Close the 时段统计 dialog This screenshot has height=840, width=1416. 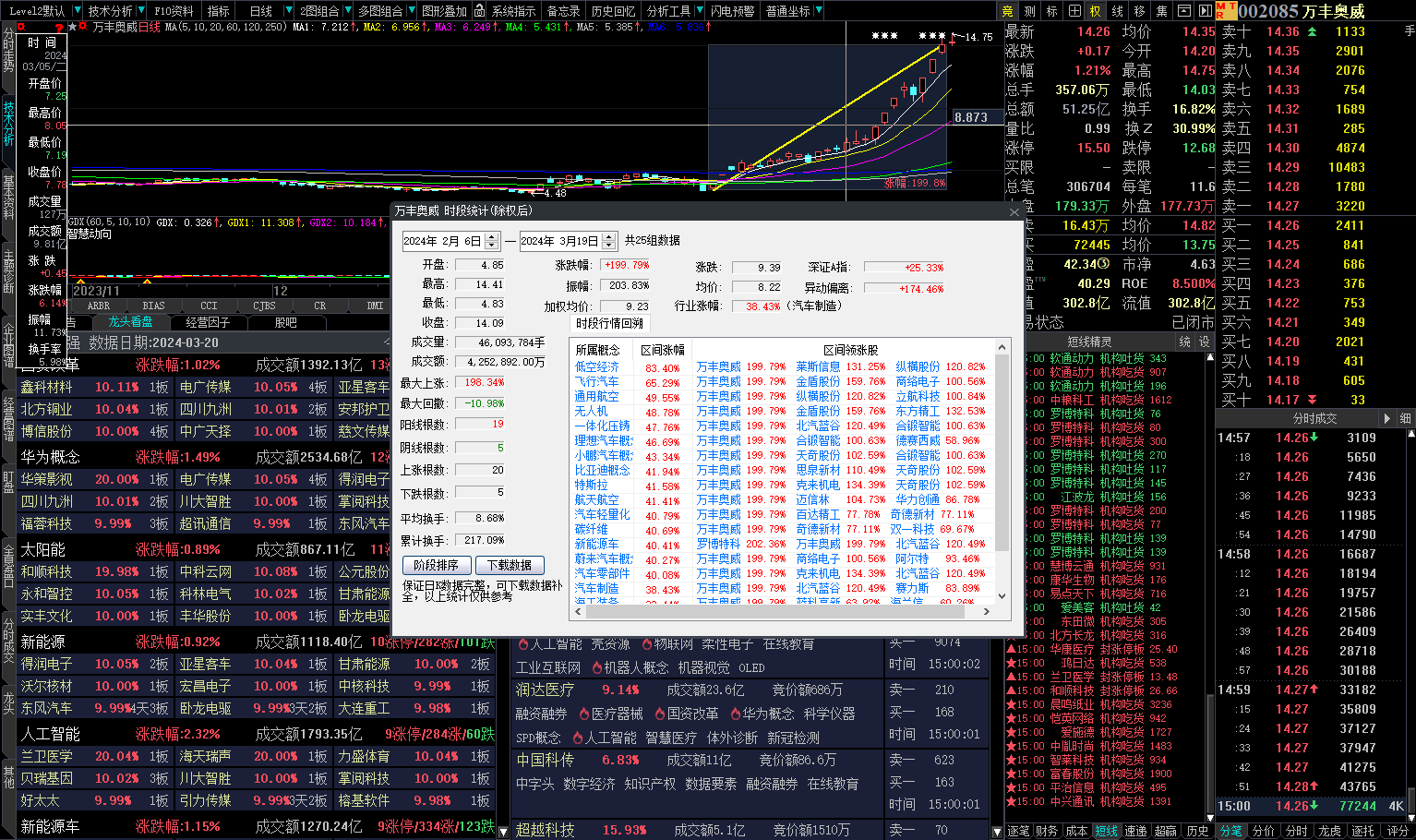coord(1014,211)
